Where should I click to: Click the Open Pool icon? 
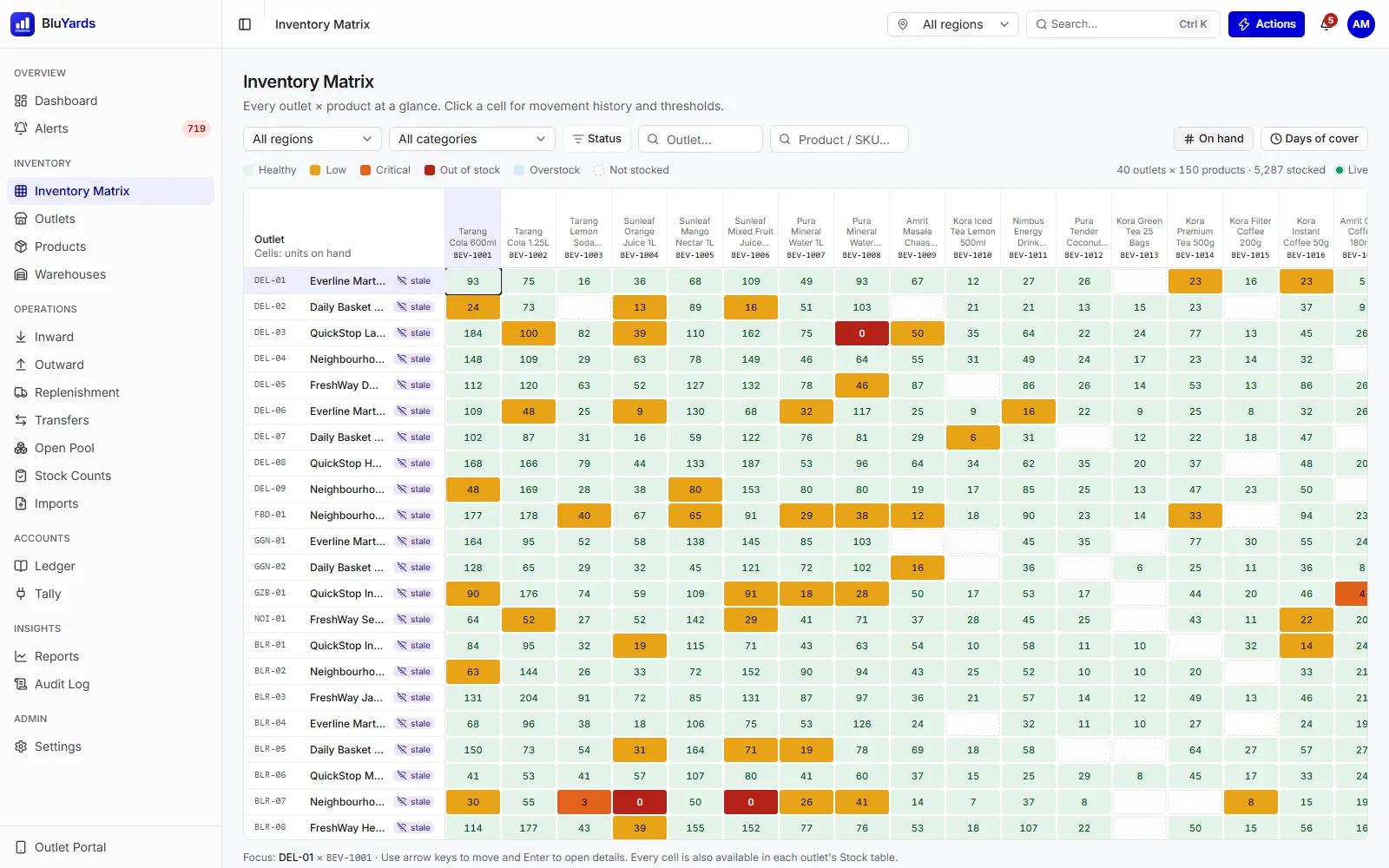coord(21,448)
